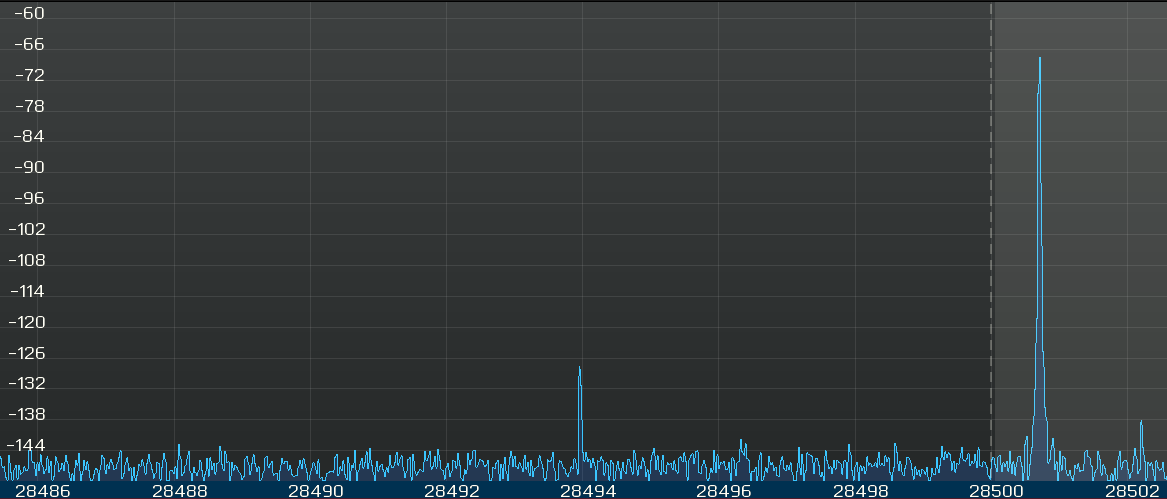Click the -78 dB scale label
The height and width of the screenshot is (499, 1167).
[x=30, y=107]
